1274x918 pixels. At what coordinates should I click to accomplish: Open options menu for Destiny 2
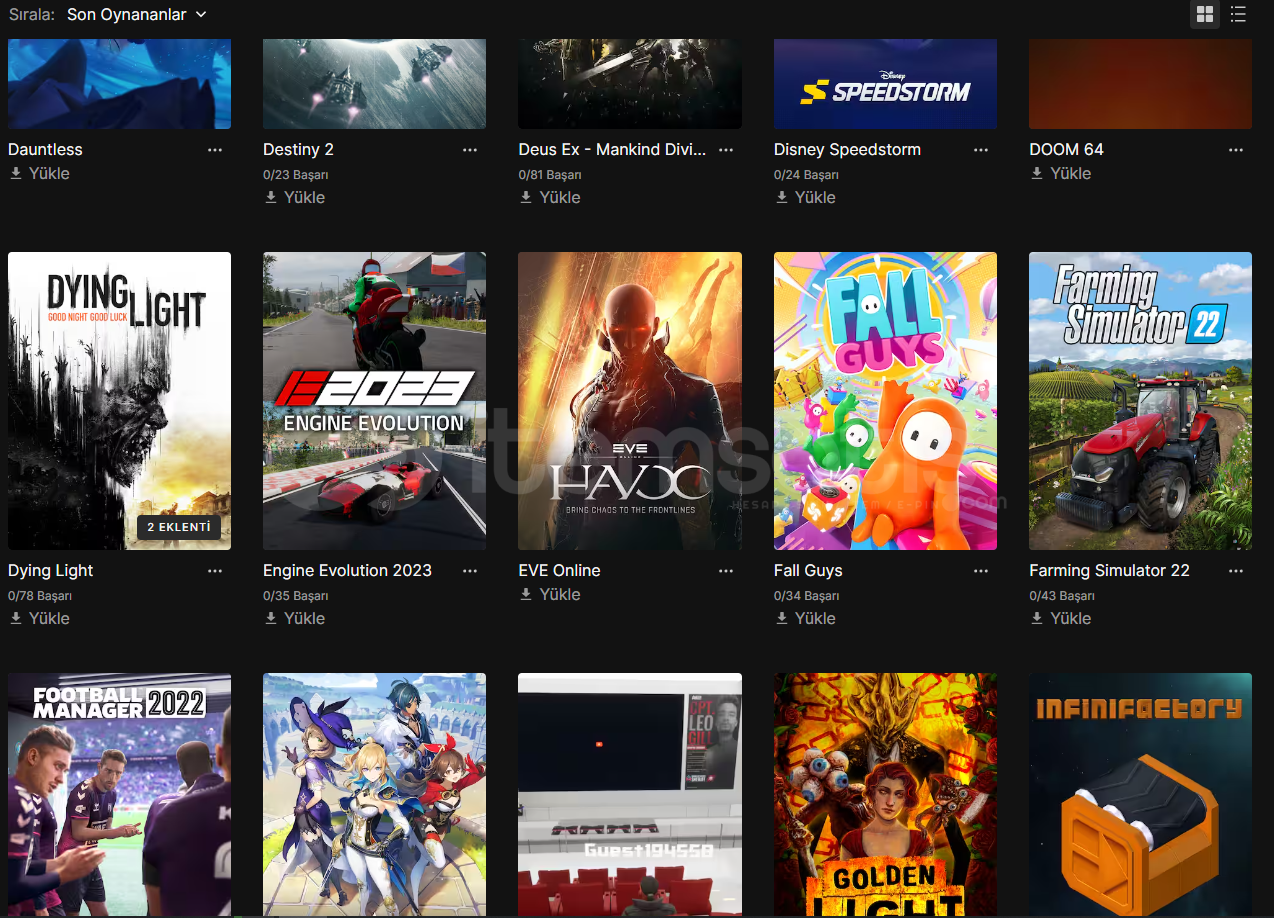470,149
